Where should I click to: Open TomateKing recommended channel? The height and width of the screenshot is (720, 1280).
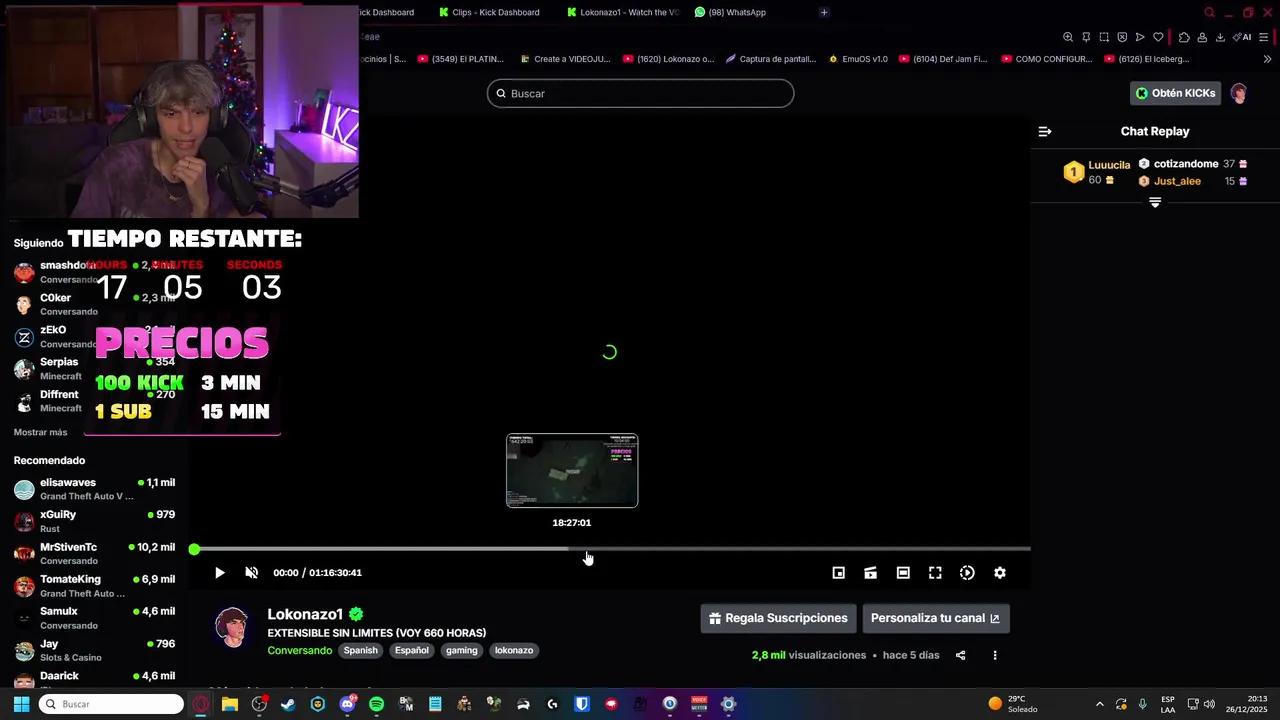click(95, 586)
